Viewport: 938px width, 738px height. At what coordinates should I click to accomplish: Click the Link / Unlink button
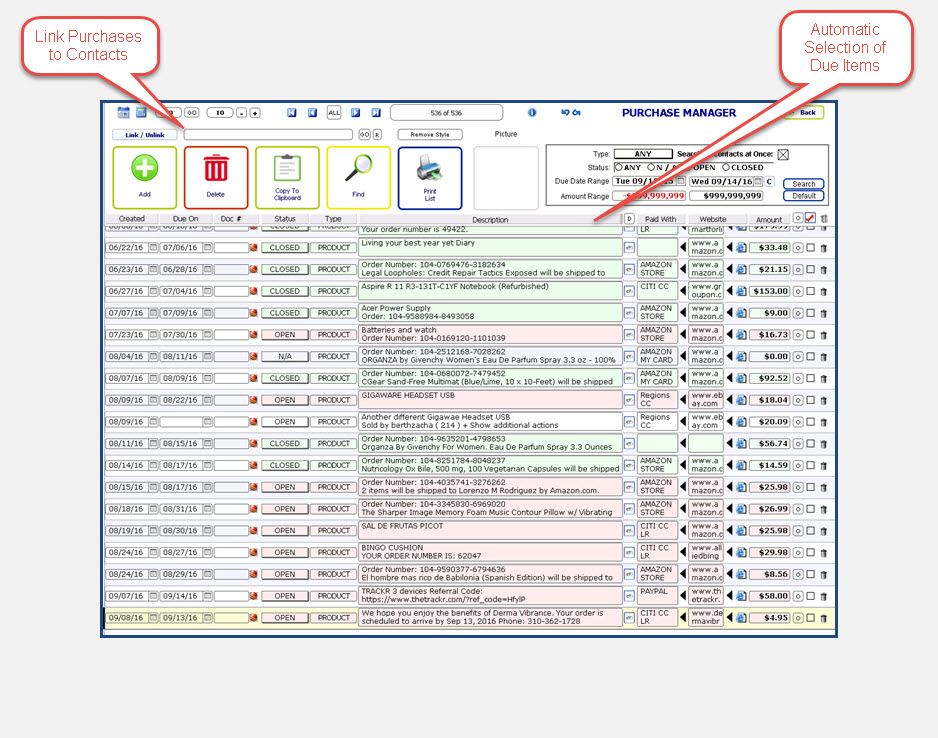pos(144,134)
